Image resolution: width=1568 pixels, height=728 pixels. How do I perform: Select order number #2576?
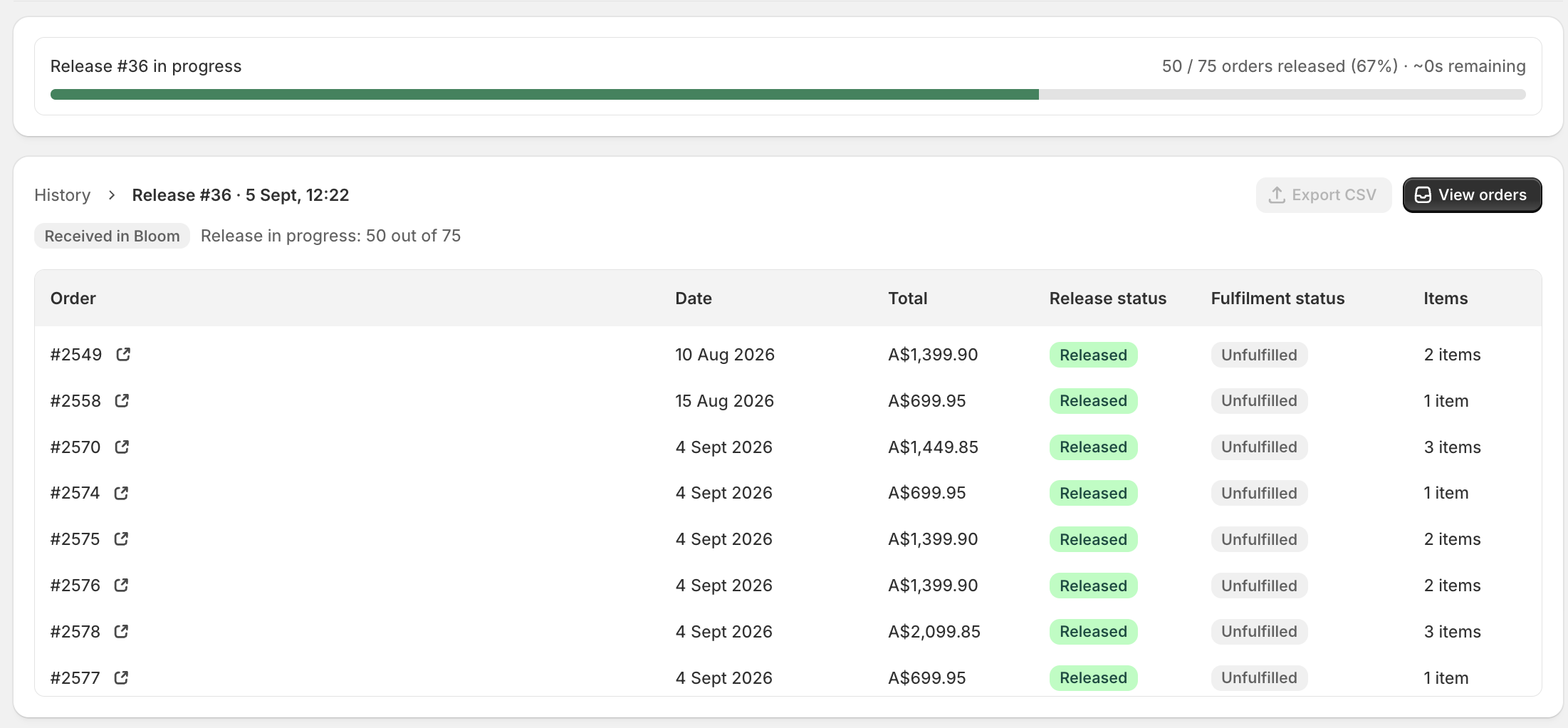point(75,586)
